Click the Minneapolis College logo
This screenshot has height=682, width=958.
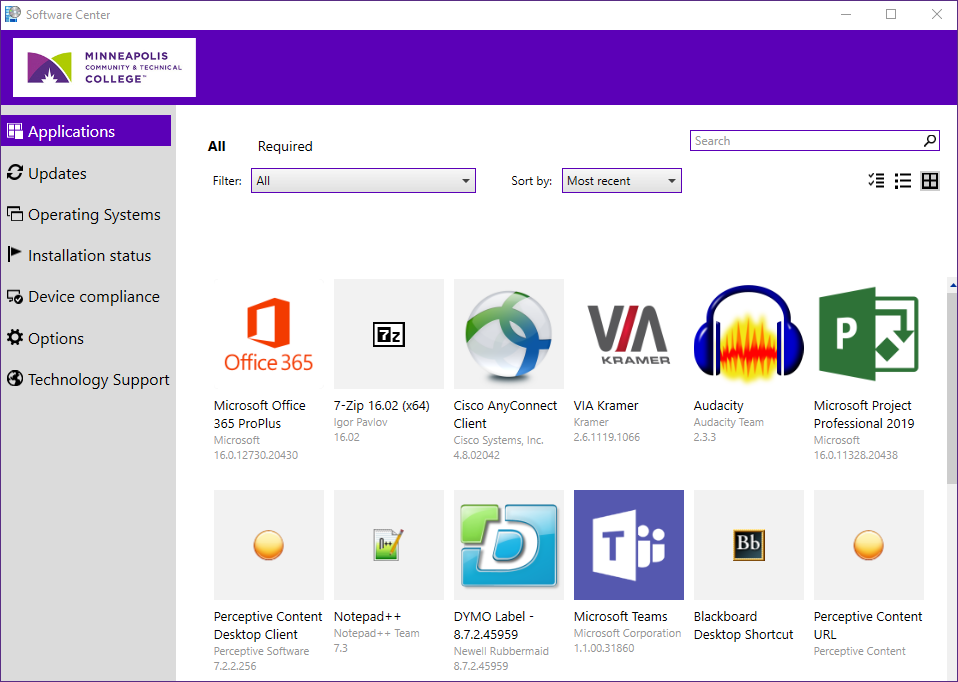pyautogui.click(x=104, y=67)
